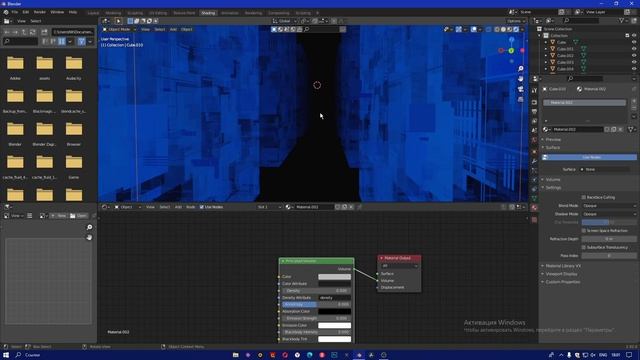This screenshot has width=640, height=360.
Task: Click file browser refresh icon
Action: tap(33, 32)
